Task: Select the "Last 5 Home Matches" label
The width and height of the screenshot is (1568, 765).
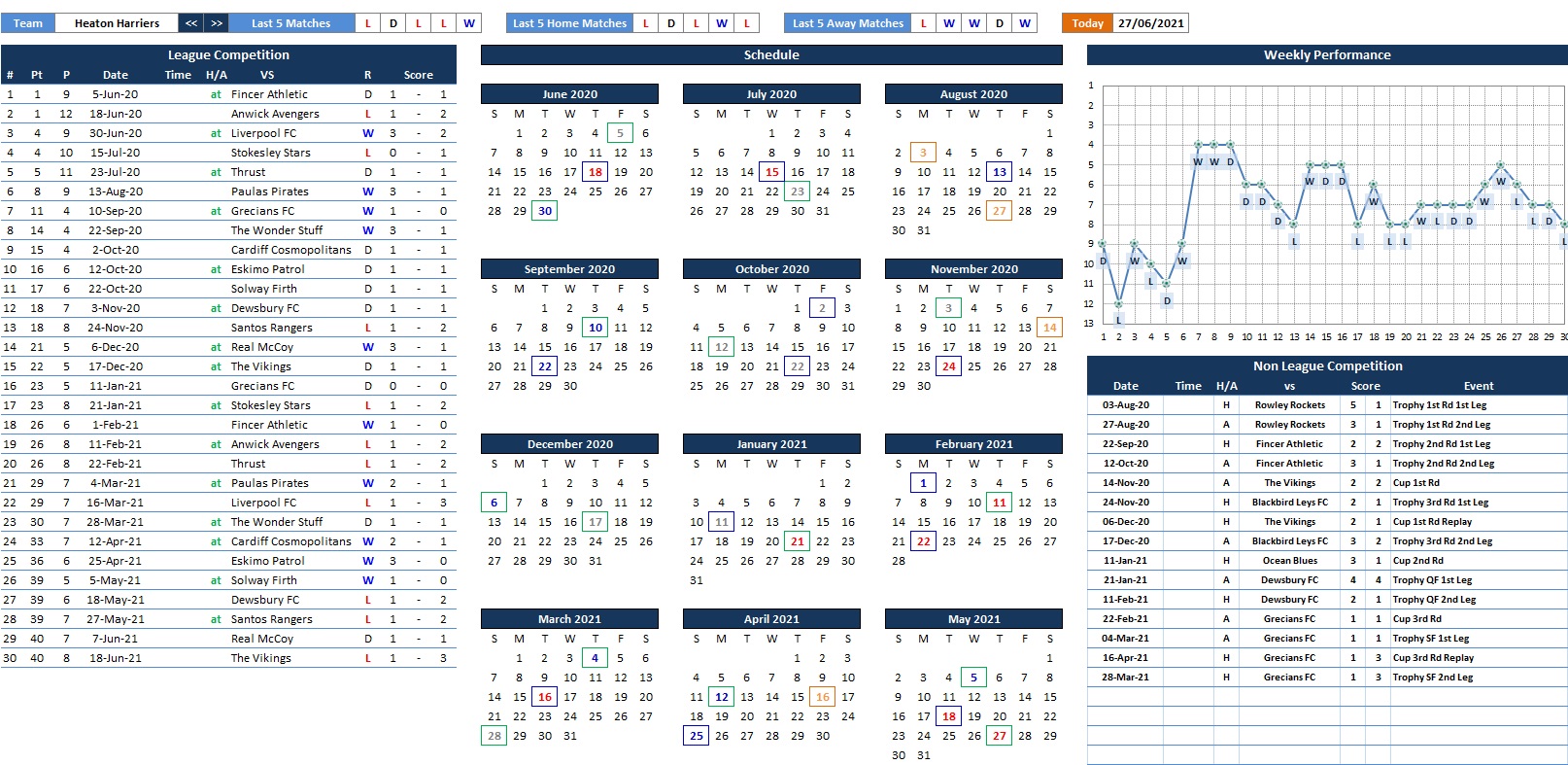Action: (x=569, y=23)
